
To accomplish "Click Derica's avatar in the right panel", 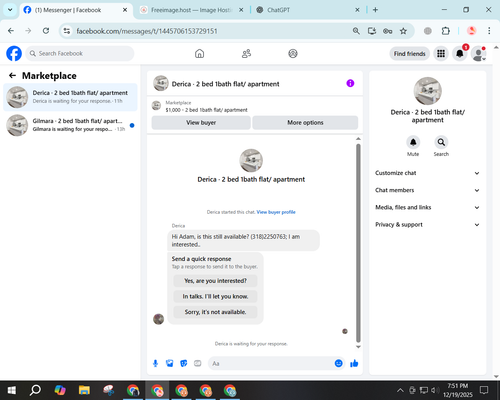I will coord(428,91).
